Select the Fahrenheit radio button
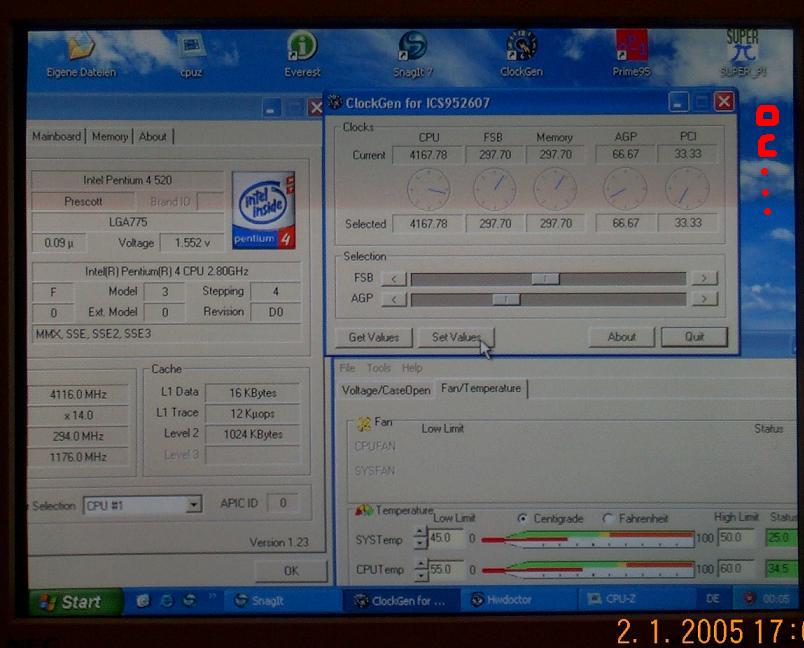Viewport: 804px width, 648px height. click(608, 518)
